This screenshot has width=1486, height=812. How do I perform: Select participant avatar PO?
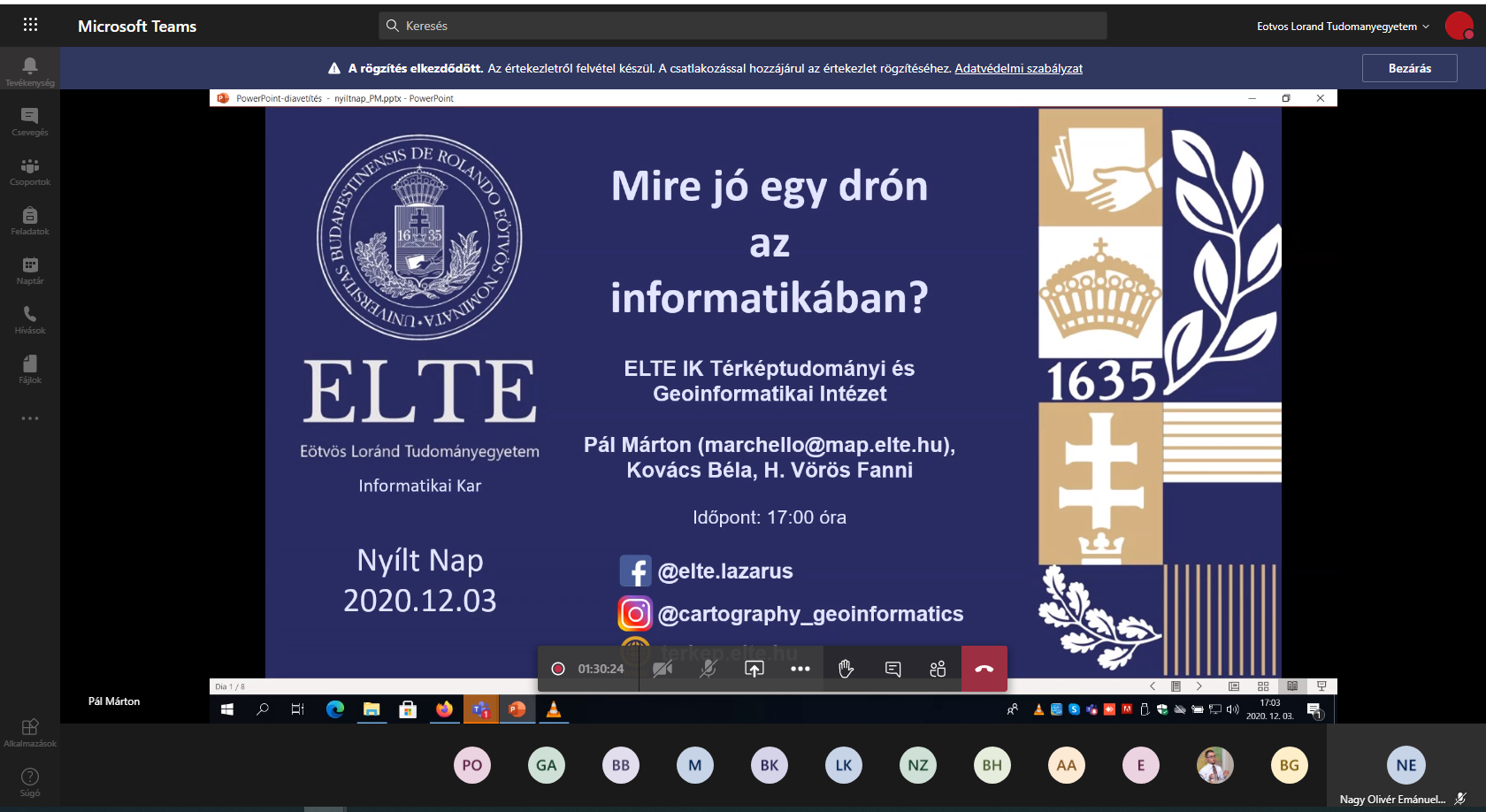472,765
